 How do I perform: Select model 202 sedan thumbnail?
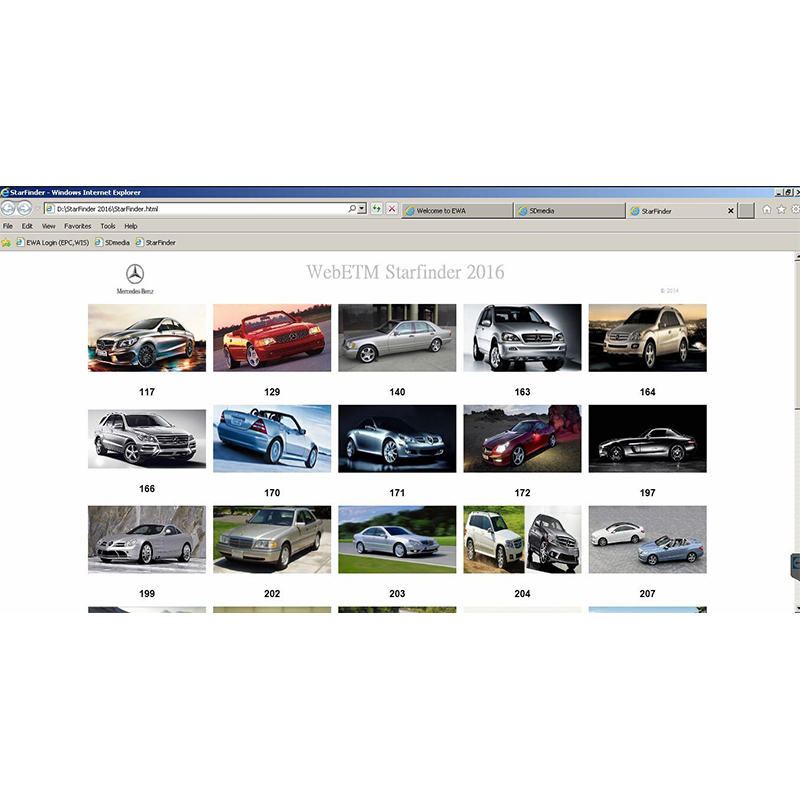(x=272, y=540)
